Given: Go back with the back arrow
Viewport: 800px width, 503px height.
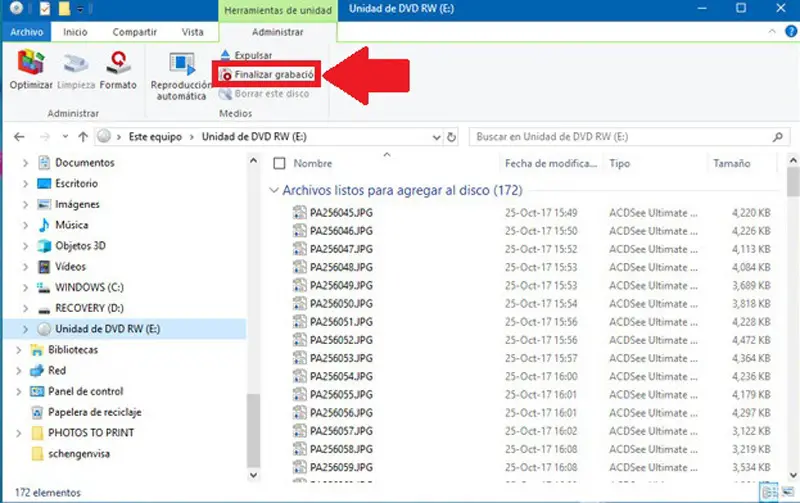Looking at the screenshot, I should (19, 137).
